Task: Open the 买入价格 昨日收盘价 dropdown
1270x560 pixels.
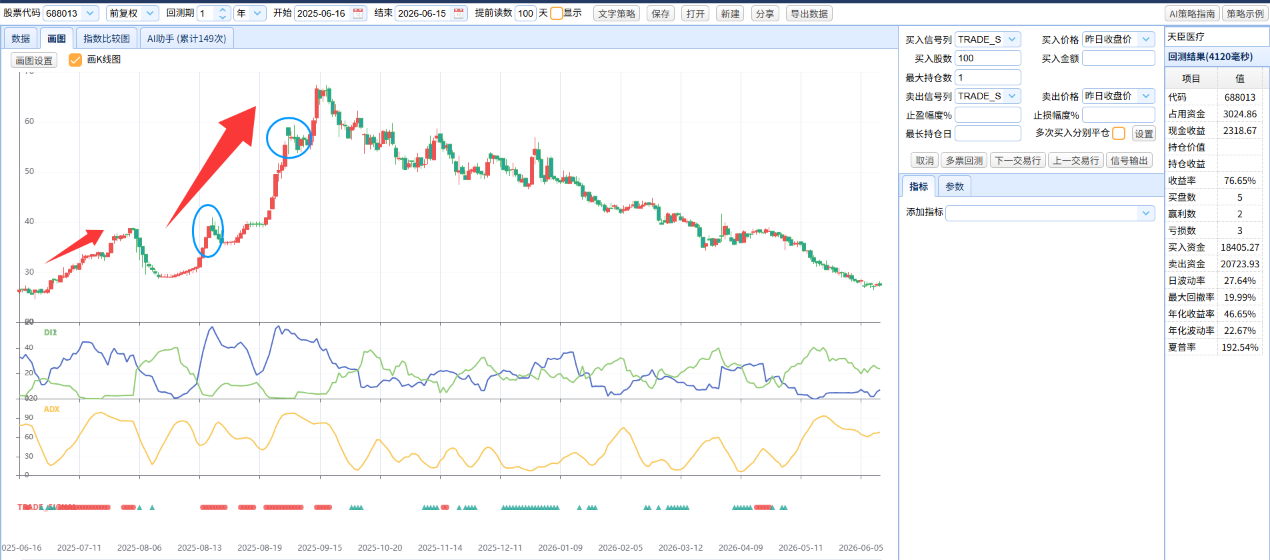Action: pos(1118,39)
